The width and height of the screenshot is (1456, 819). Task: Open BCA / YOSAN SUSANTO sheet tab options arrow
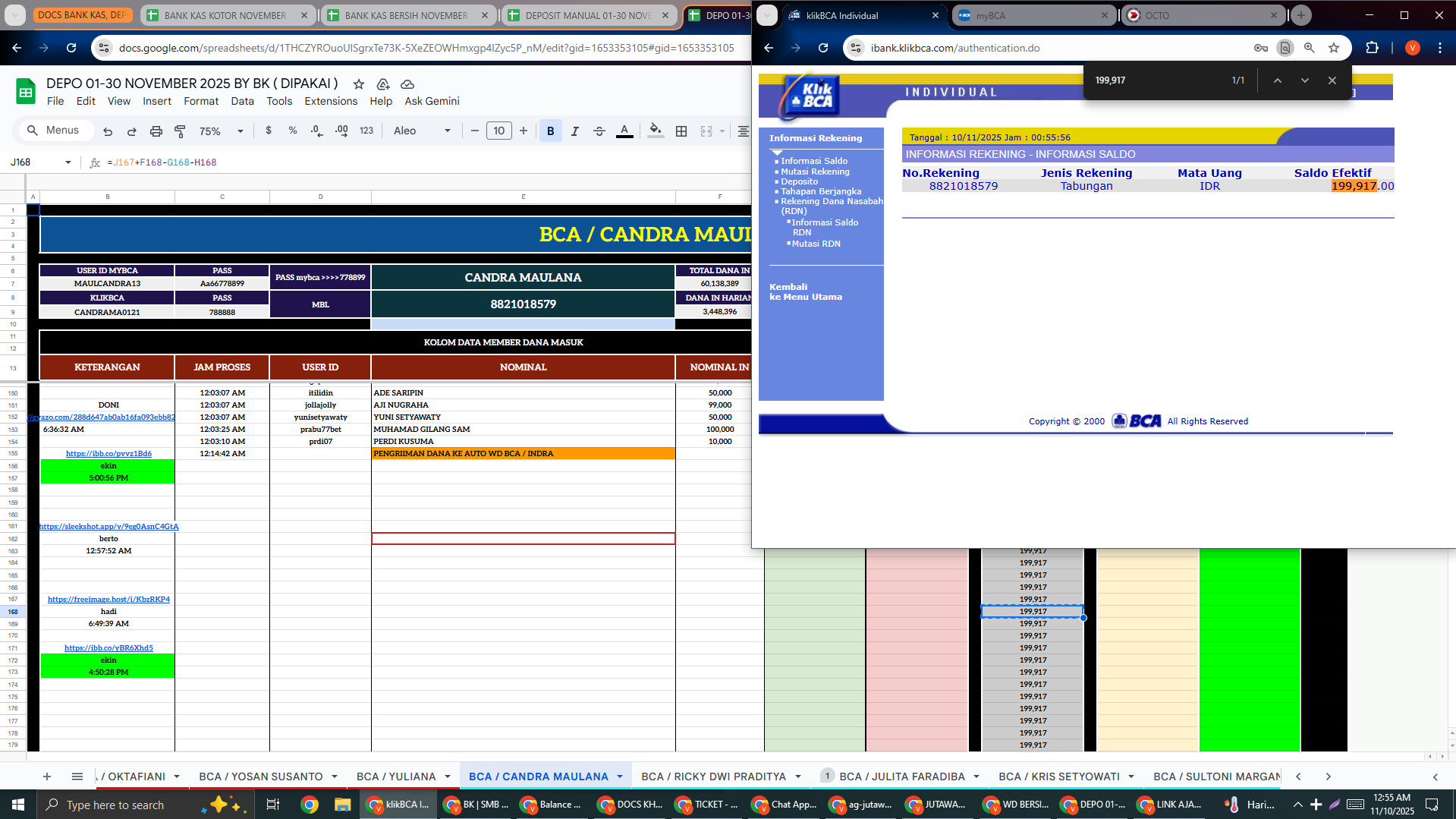click(335, 776)
